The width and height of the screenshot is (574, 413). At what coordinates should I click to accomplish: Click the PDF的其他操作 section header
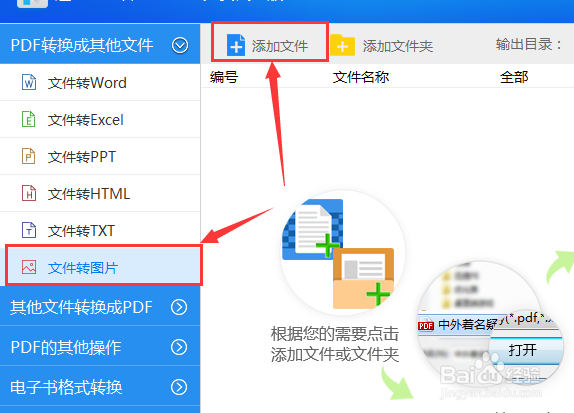tap(100, 346)
